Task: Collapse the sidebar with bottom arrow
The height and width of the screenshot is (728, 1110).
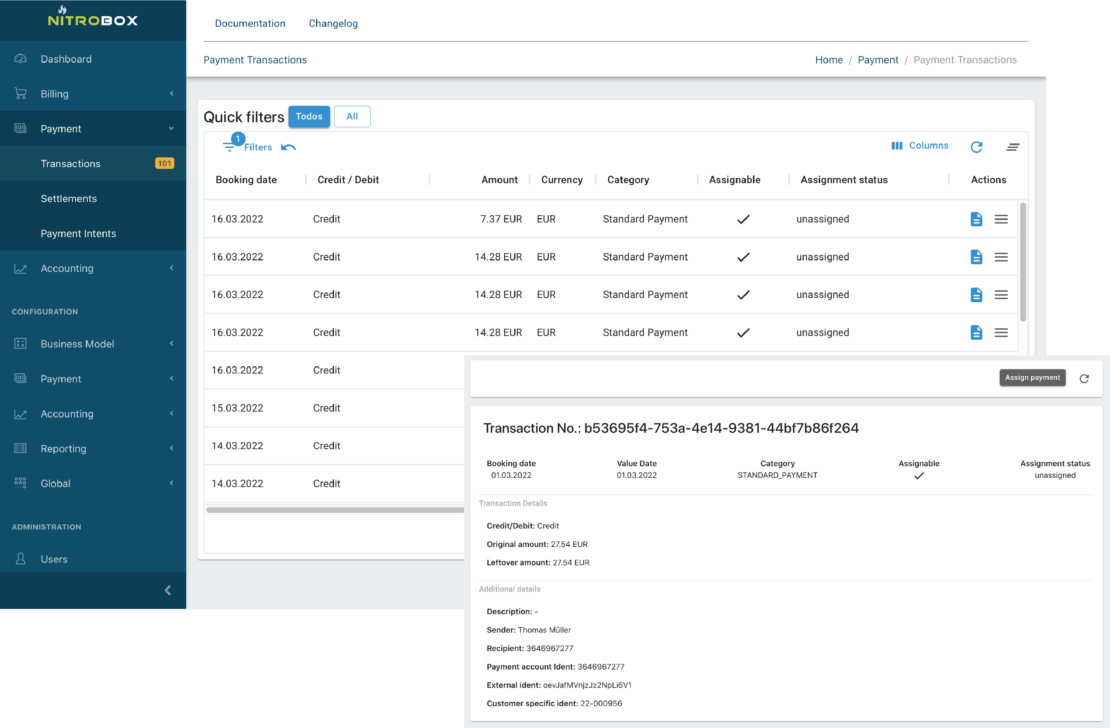Action: coord(168,590)
